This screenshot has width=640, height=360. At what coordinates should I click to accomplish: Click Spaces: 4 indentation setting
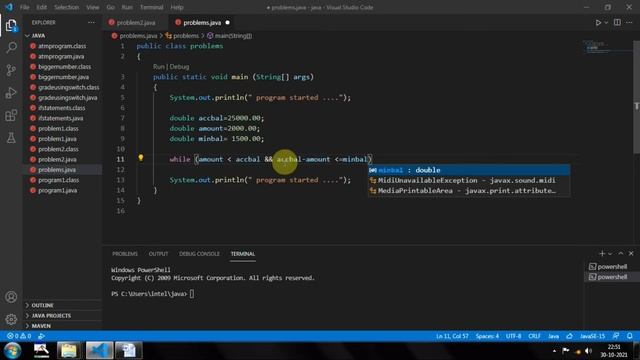[x=487, y=336]
